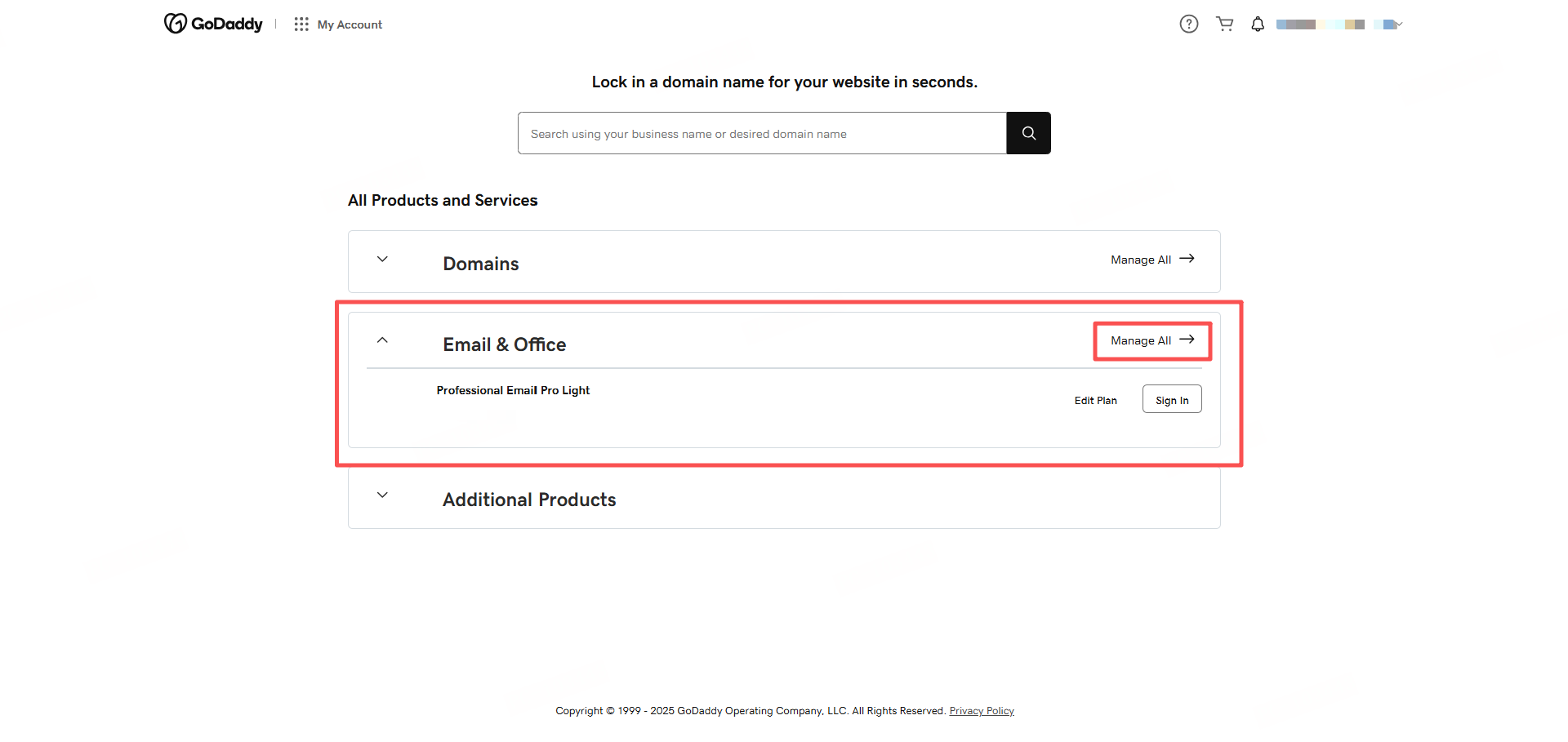Open the help question mark icon
This screenshot has height=742, width=1568.
[1188, 24]
